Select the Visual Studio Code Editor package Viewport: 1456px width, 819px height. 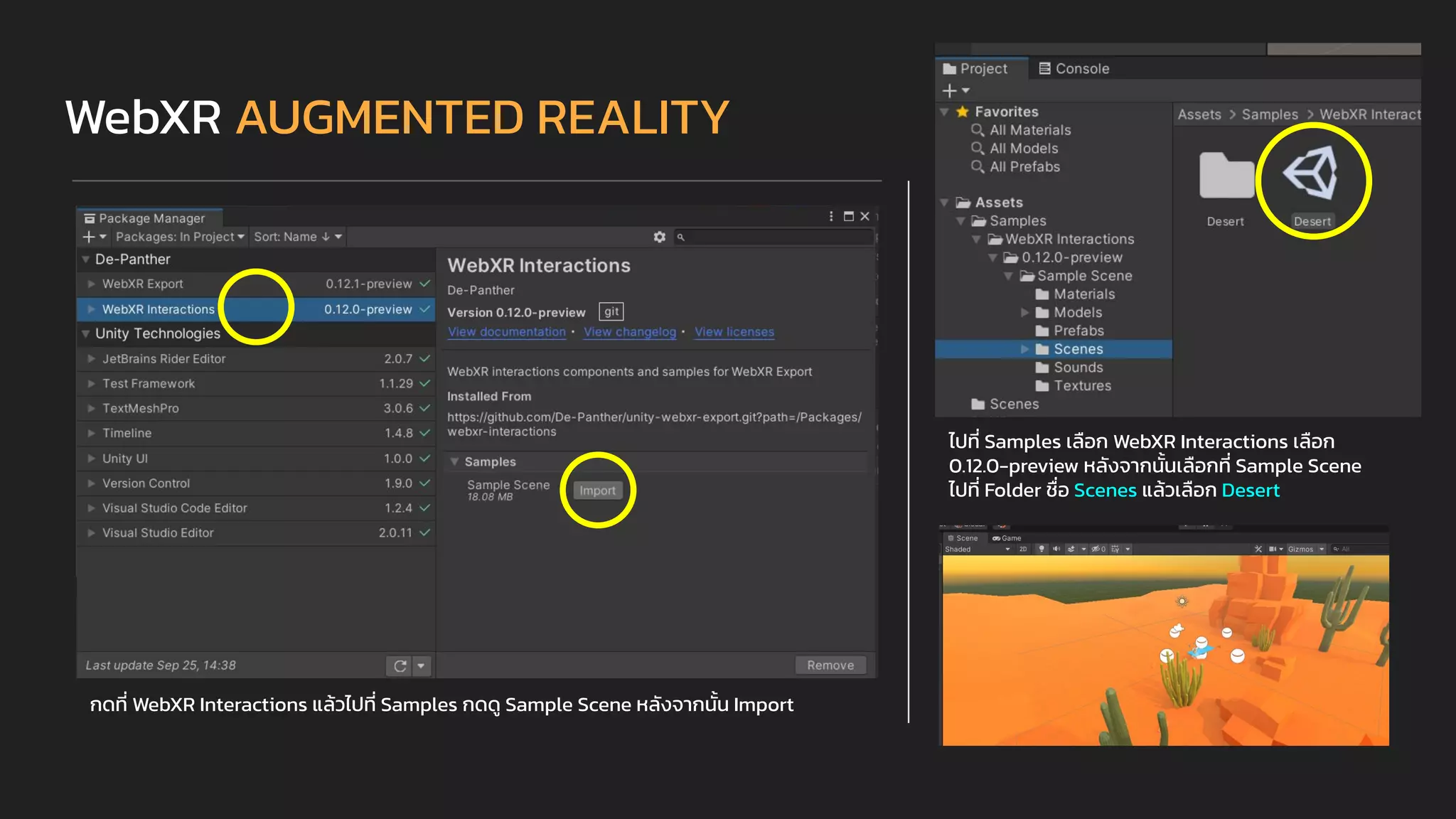coord(256,508)
